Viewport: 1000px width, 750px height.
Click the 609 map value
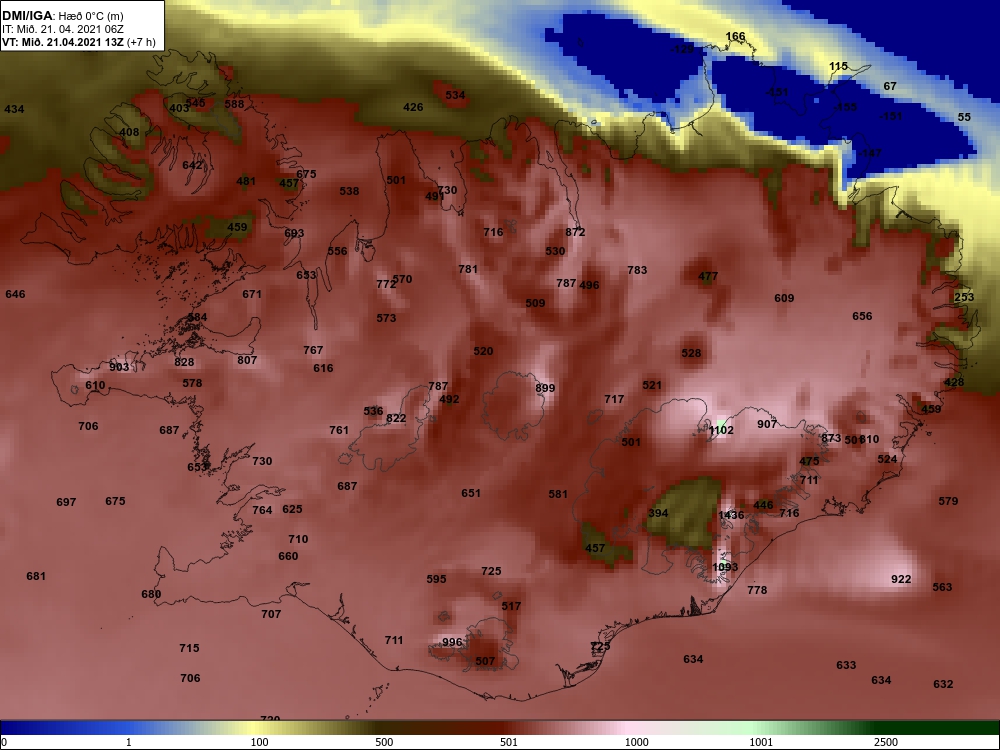[784, 298]
